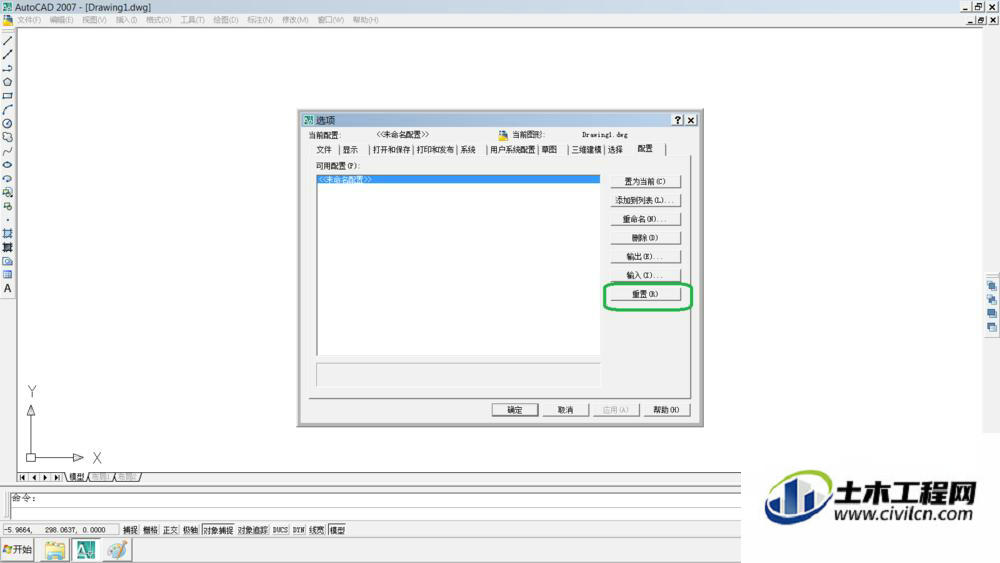Toggle 模型 model space status button
The width and height of the screenshot is (1000, 563).
[x=337, y=530]
